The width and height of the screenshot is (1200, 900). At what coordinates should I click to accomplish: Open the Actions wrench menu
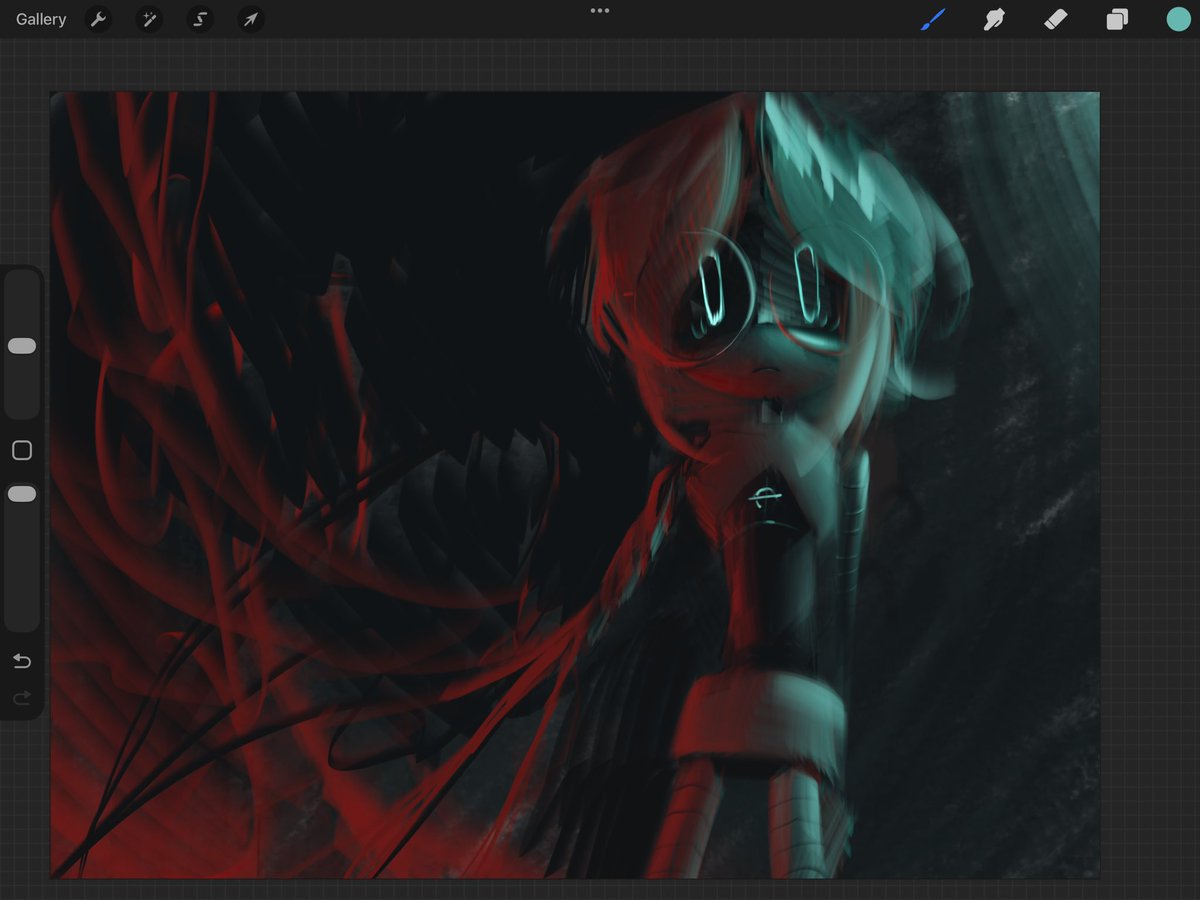coord(98,19)
